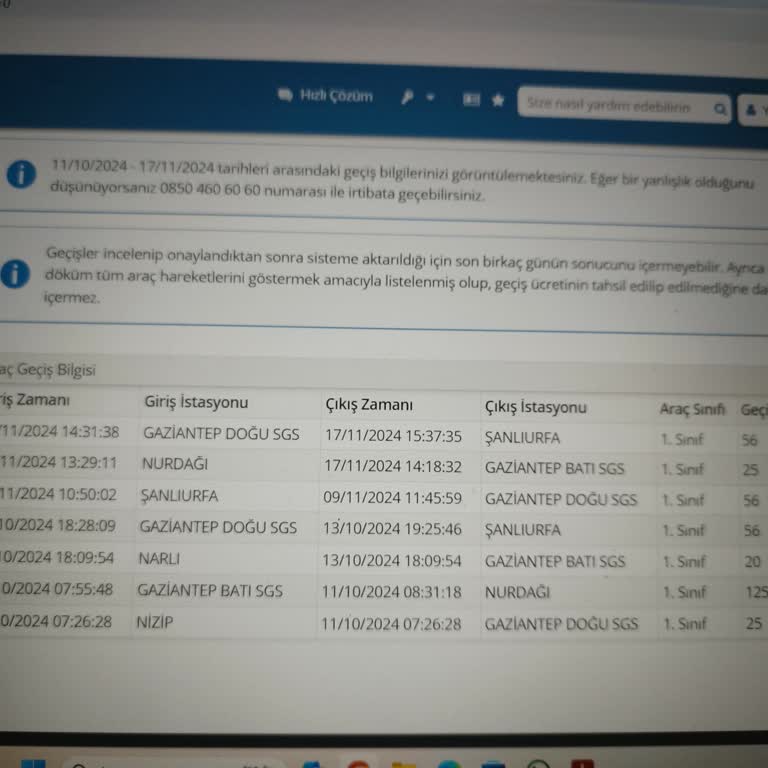Click the 'Araç Sınıfı' column header
Image resolution: width=768 pixels, height=768 pixels.
(x=692, y=409)
